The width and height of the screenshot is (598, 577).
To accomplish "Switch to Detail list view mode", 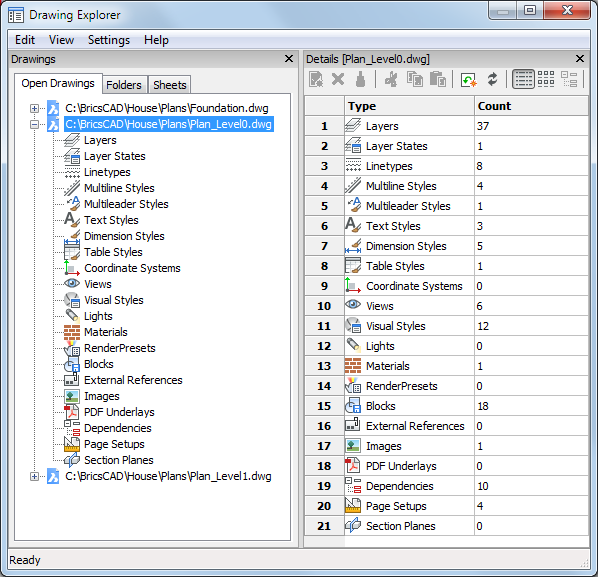I will point(523,79).
